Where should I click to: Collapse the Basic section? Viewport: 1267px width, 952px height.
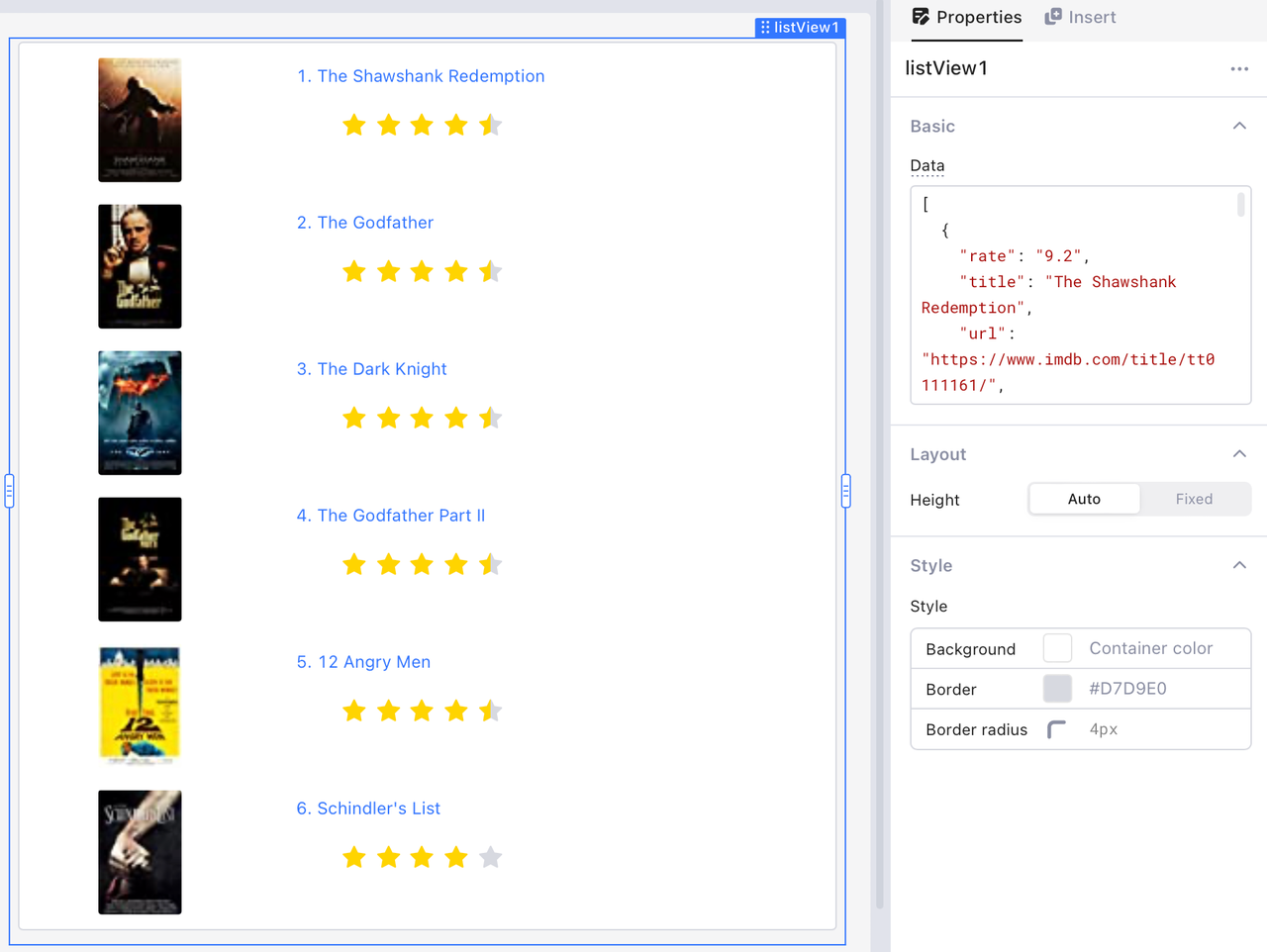tap(1239, 127)
